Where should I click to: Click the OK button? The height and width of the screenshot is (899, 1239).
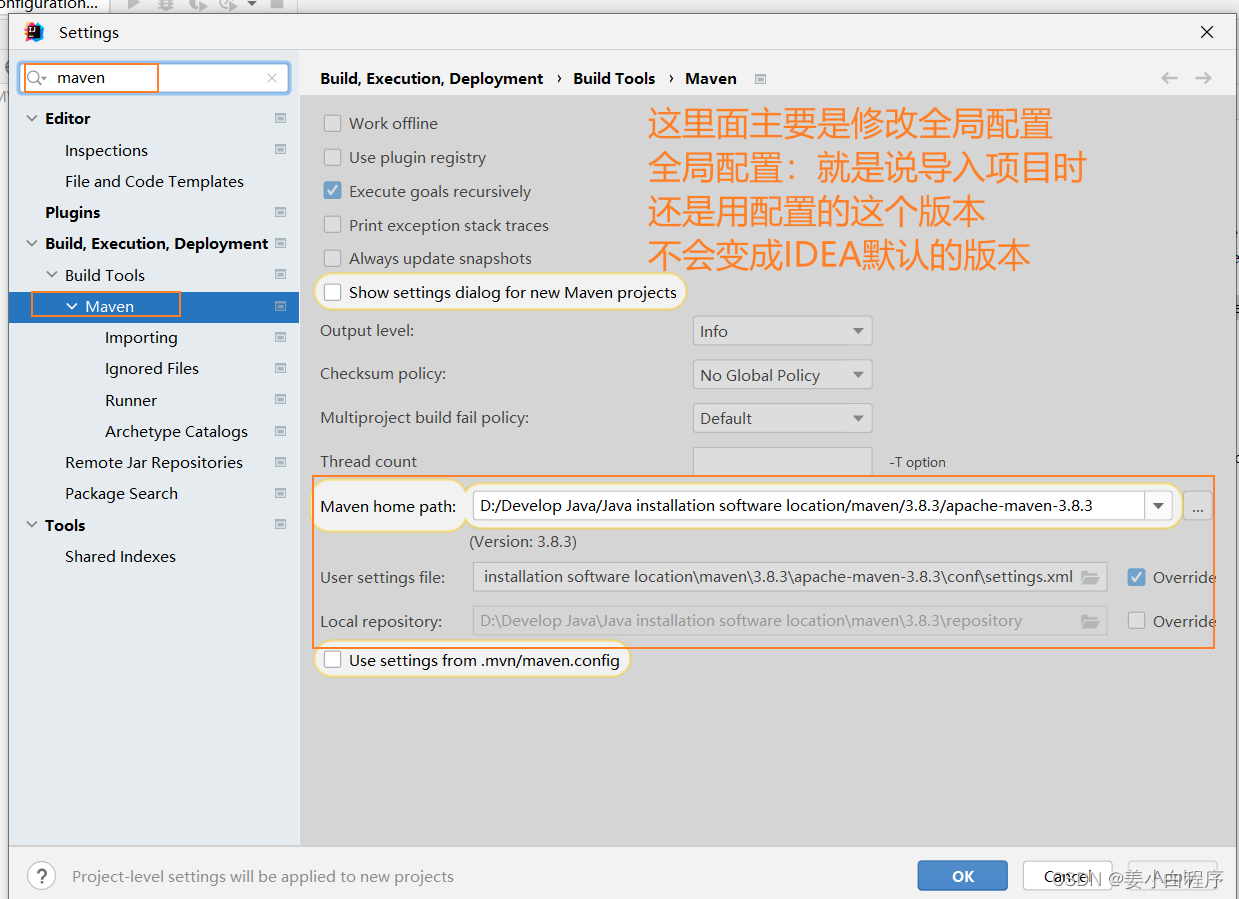point(963,876)
